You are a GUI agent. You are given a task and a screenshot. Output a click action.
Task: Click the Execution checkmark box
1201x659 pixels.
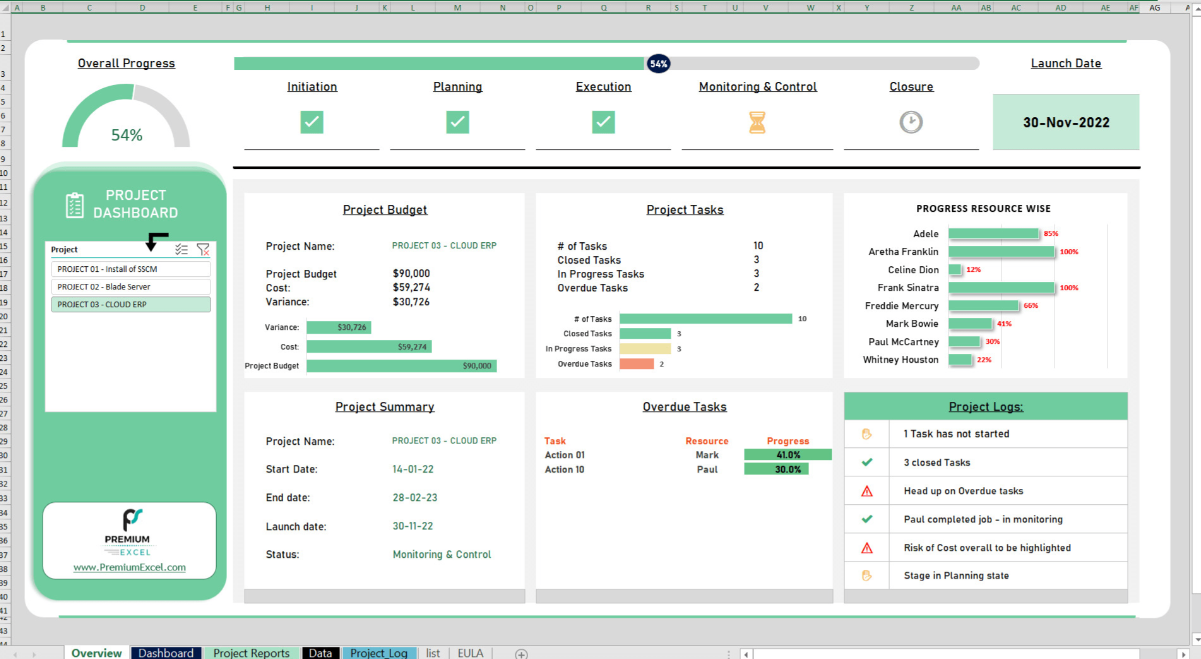pyautogui.click(x=603, y=122)
